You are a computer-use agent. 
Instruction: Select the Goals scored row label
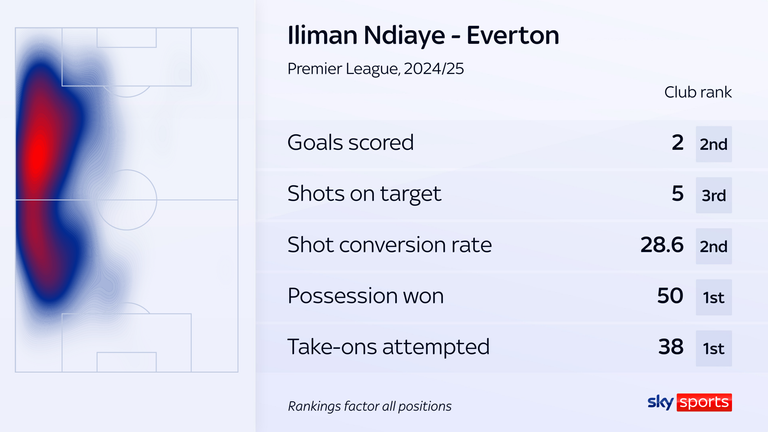click(x=350, y=143)
